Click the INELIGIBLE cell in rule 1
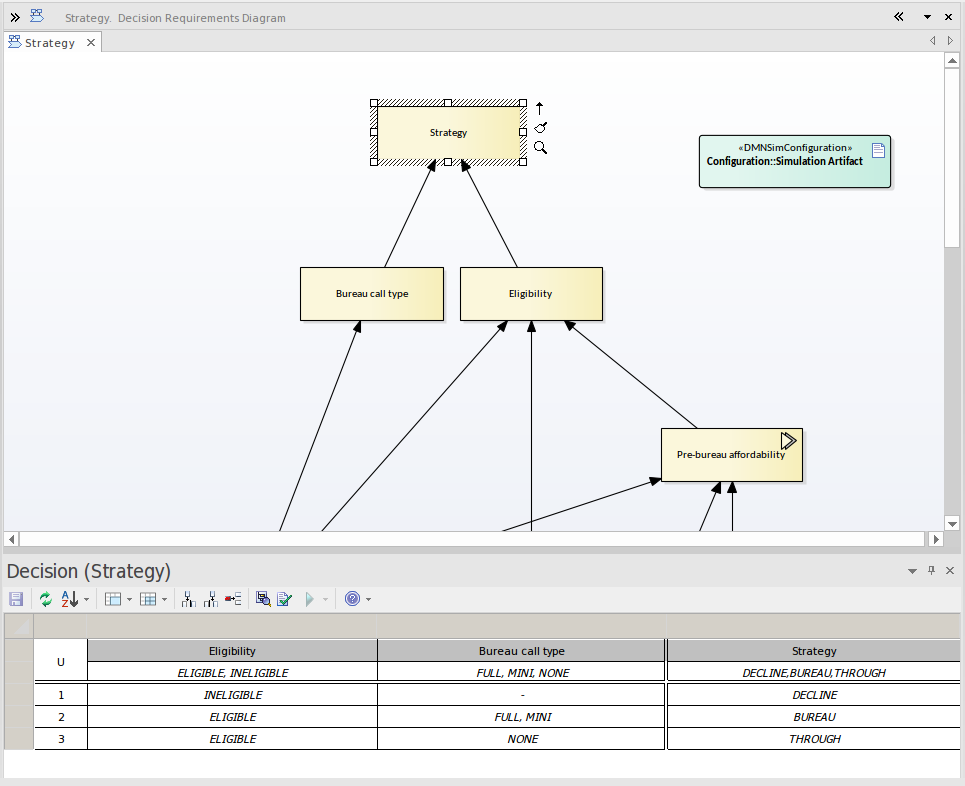 click(x=233, y=695)
